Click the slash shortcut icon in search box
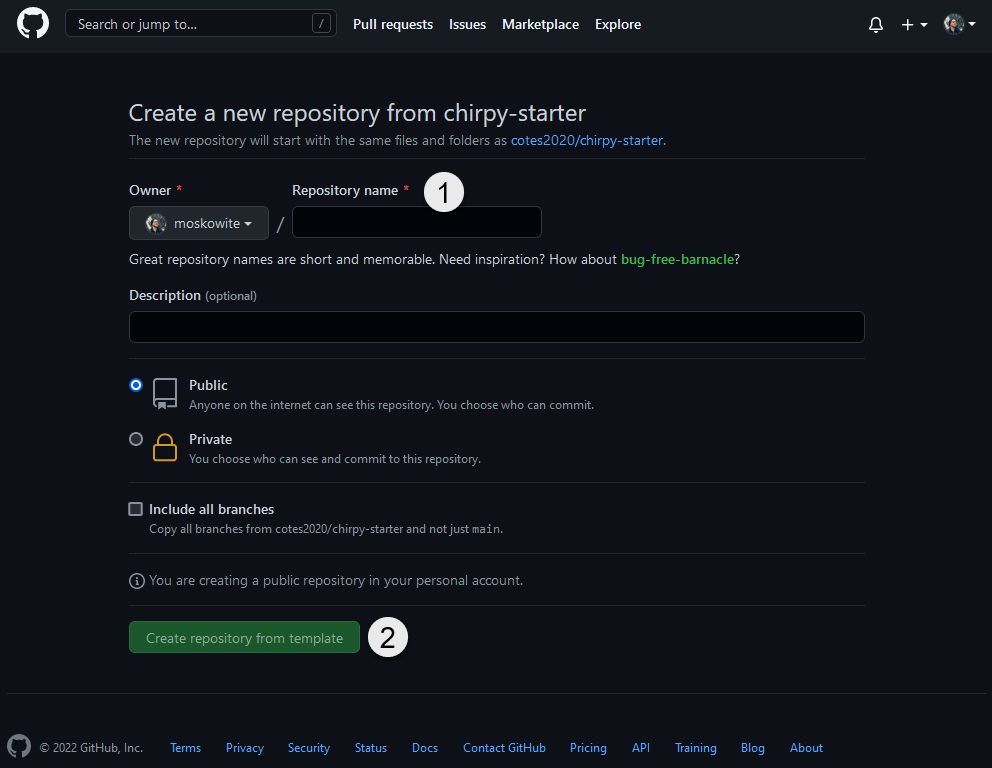 [x=321, y=24]
